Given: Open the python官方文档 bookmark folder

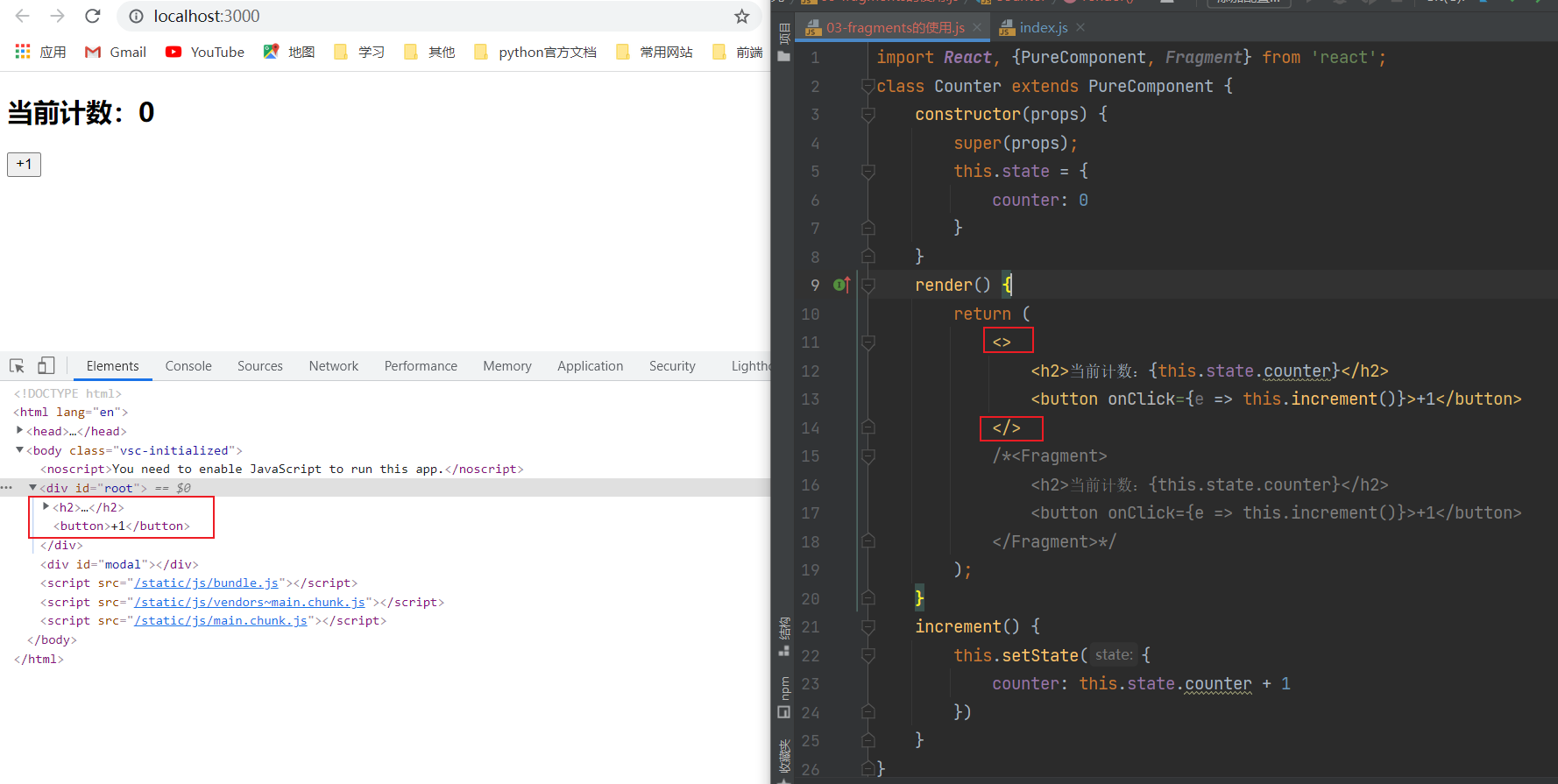Looking at the screenshot, I should (535, 52).
